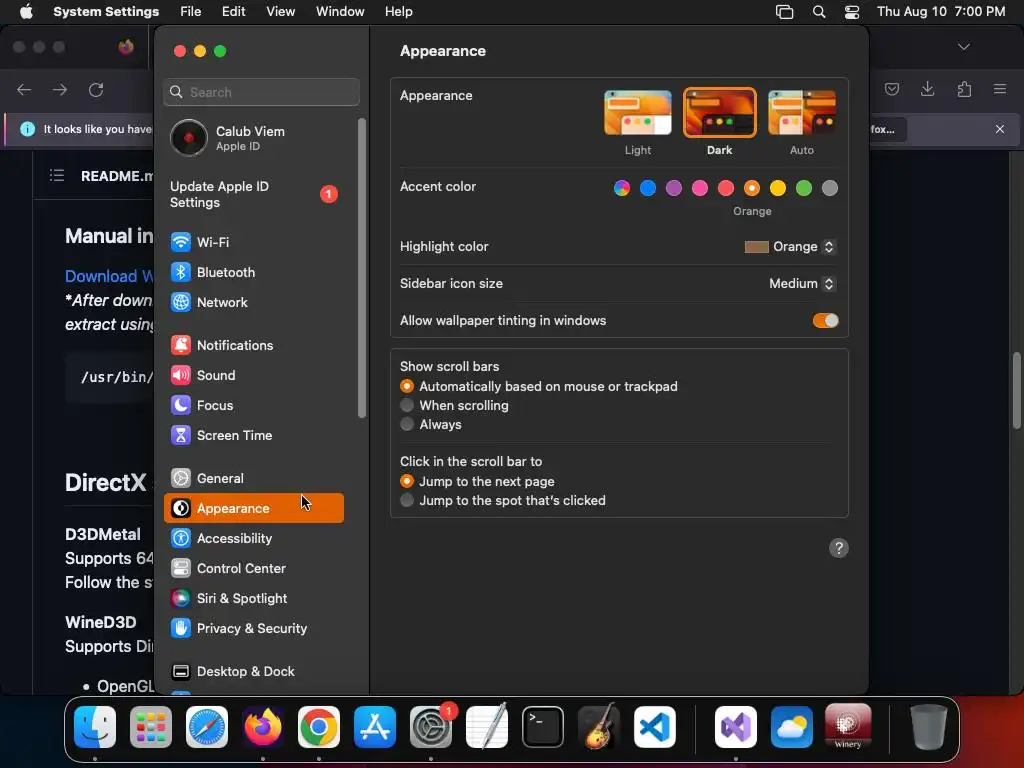Click Spotlight search icon in menu bar

[x=819, y=12]
